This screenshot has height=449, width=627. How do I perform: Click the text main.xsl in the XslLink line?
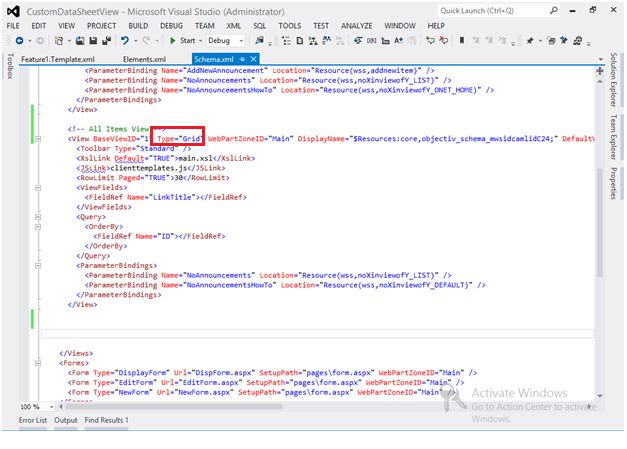[x=196, y=158]
